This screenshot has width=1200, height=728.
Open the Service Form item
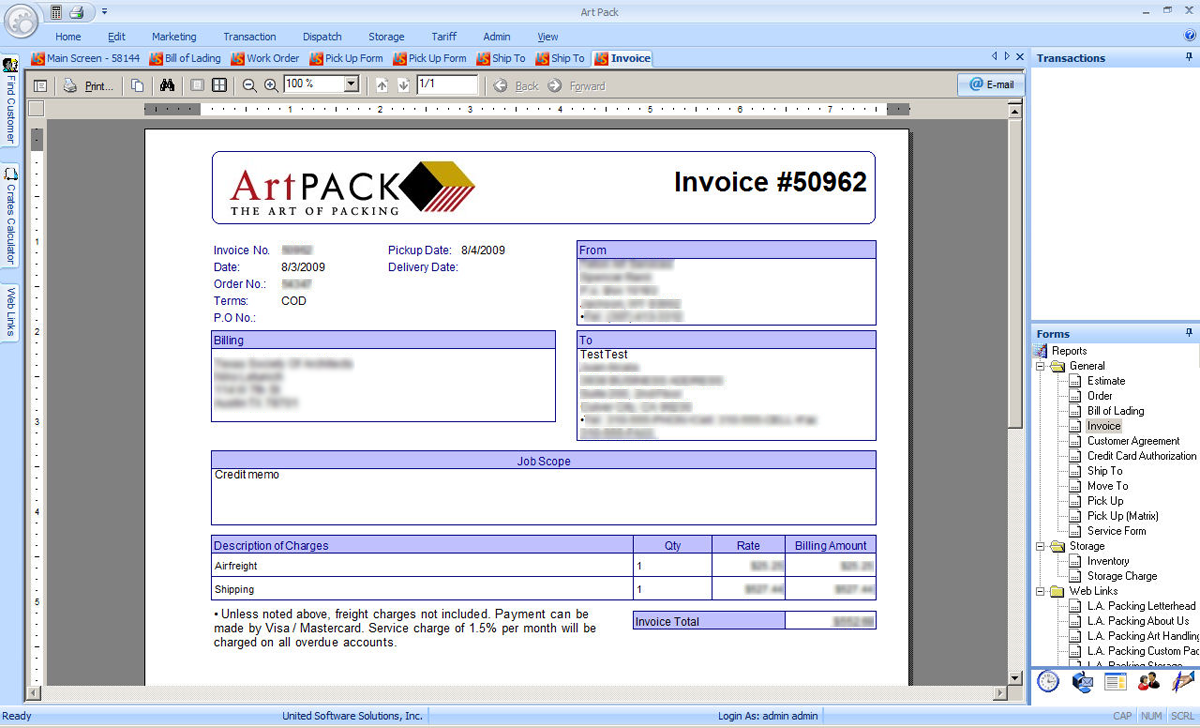(x=1116, y=531)
